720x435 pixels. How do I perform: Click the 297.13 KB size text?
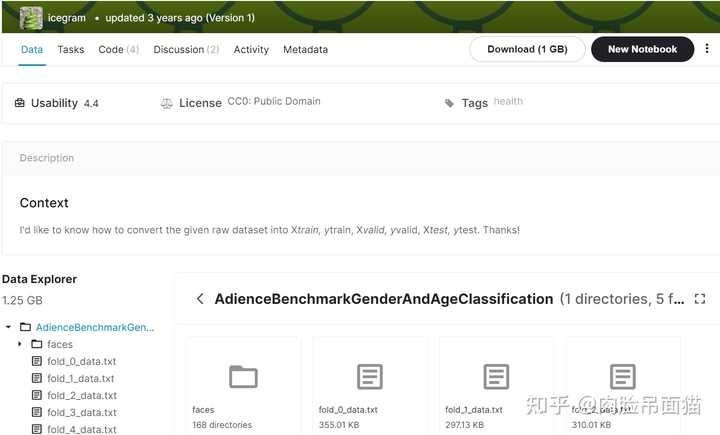[464, 425]
